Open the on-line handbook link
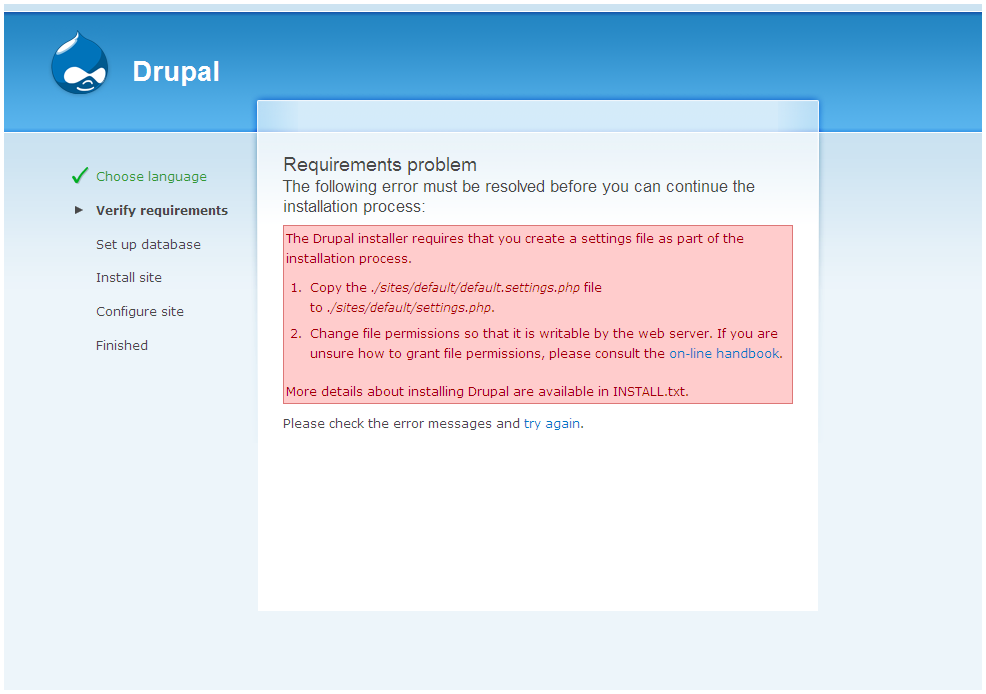986x694 pixels. [x=724, y=353]
